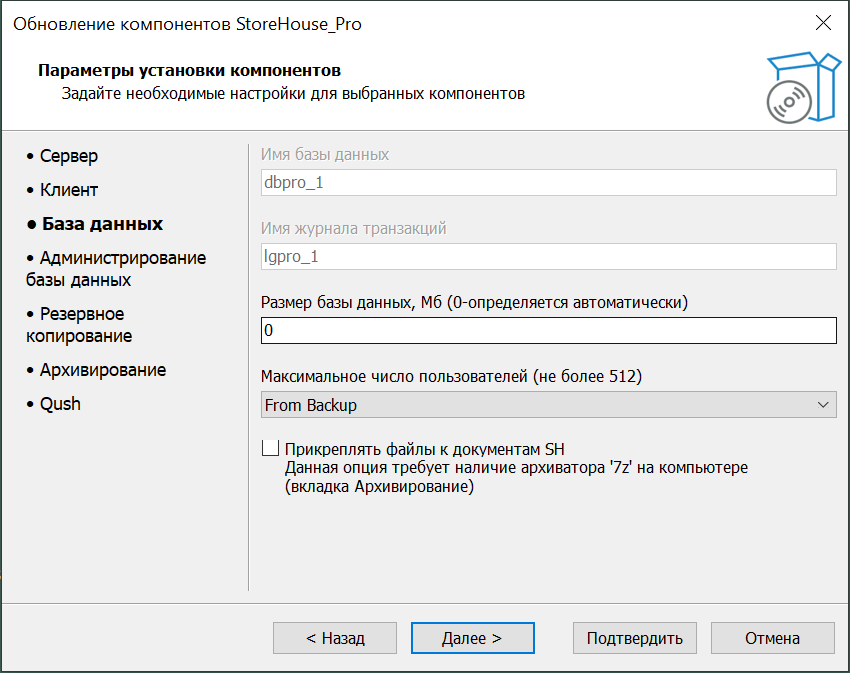The height and width of the screenshot is (674, 851).
Task: Switch to the Архивирование section
Action: point(102,370)
